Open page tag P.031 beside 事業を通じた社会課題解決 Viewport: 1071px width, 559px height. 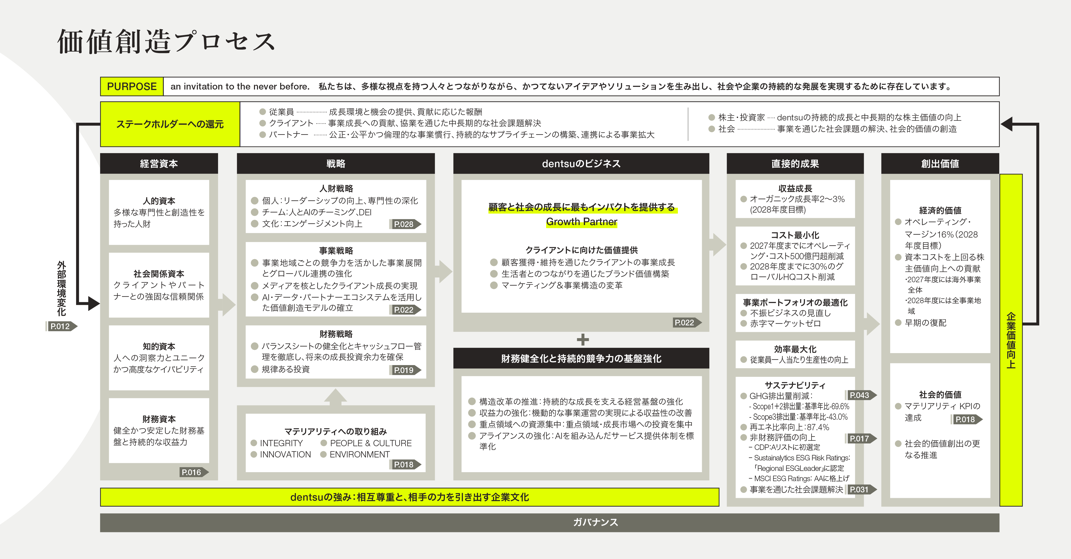pos(861,489)
